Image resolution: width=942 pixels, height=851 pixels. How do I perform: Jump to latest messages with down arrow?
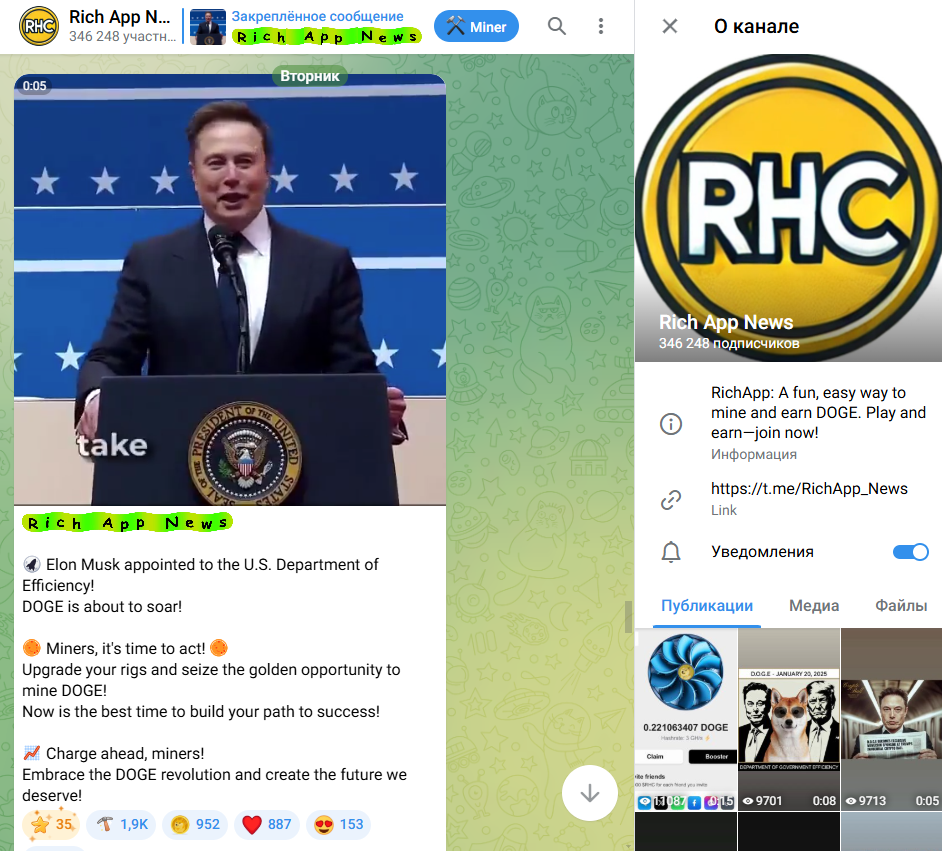coord(589,793)
